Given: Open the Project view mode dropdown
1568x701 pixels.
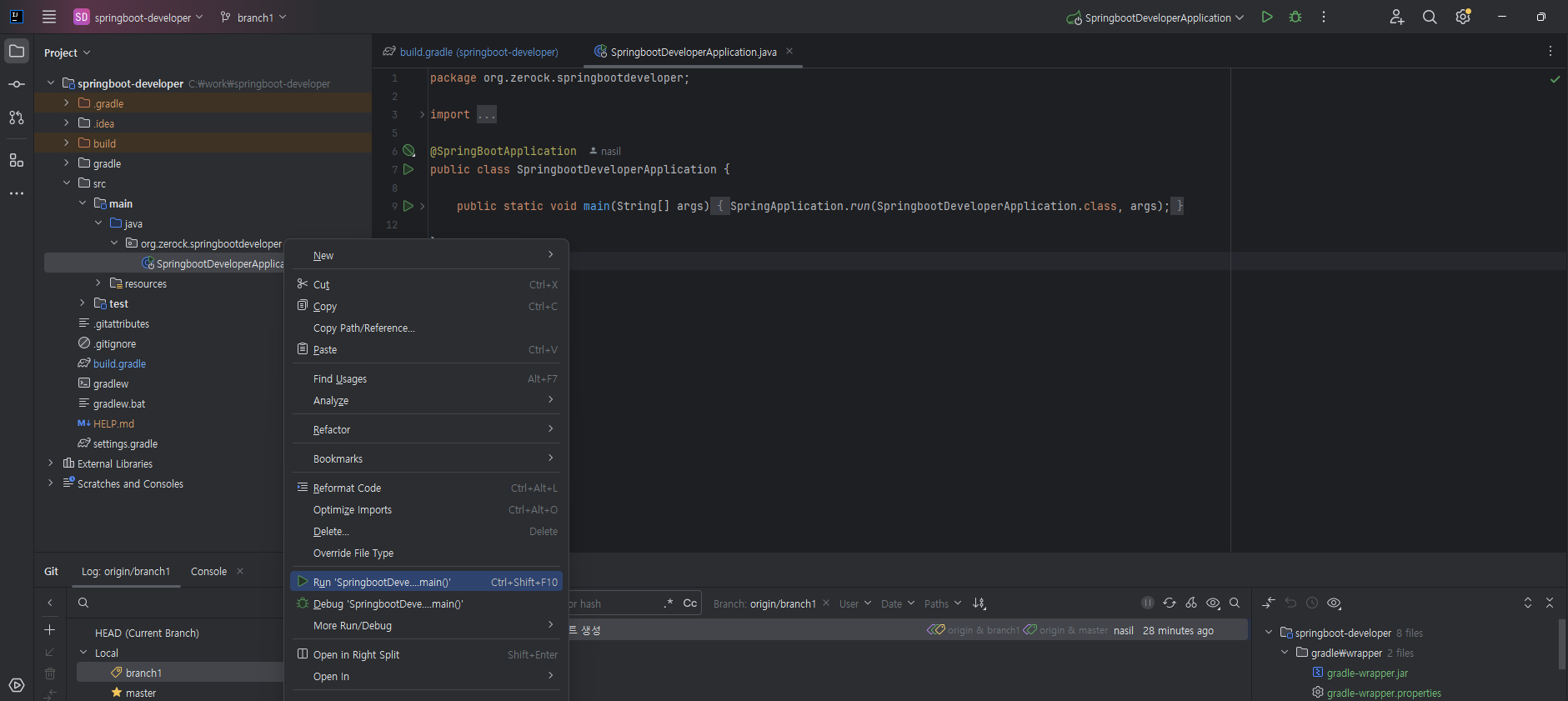Looking at the screenshot, I should coord(67,53).
